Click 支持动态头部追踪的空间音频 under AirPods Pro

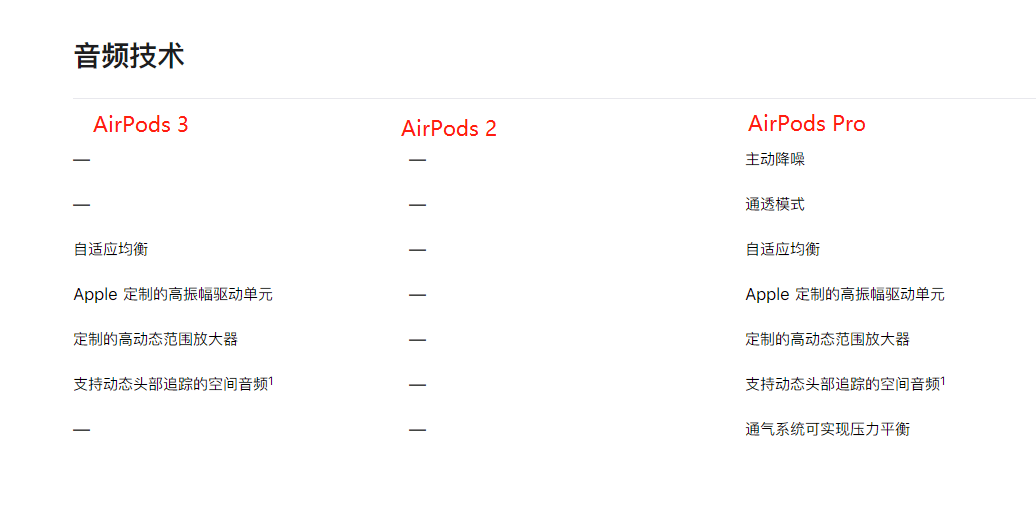pyautogui.click(x=842, y=385)
